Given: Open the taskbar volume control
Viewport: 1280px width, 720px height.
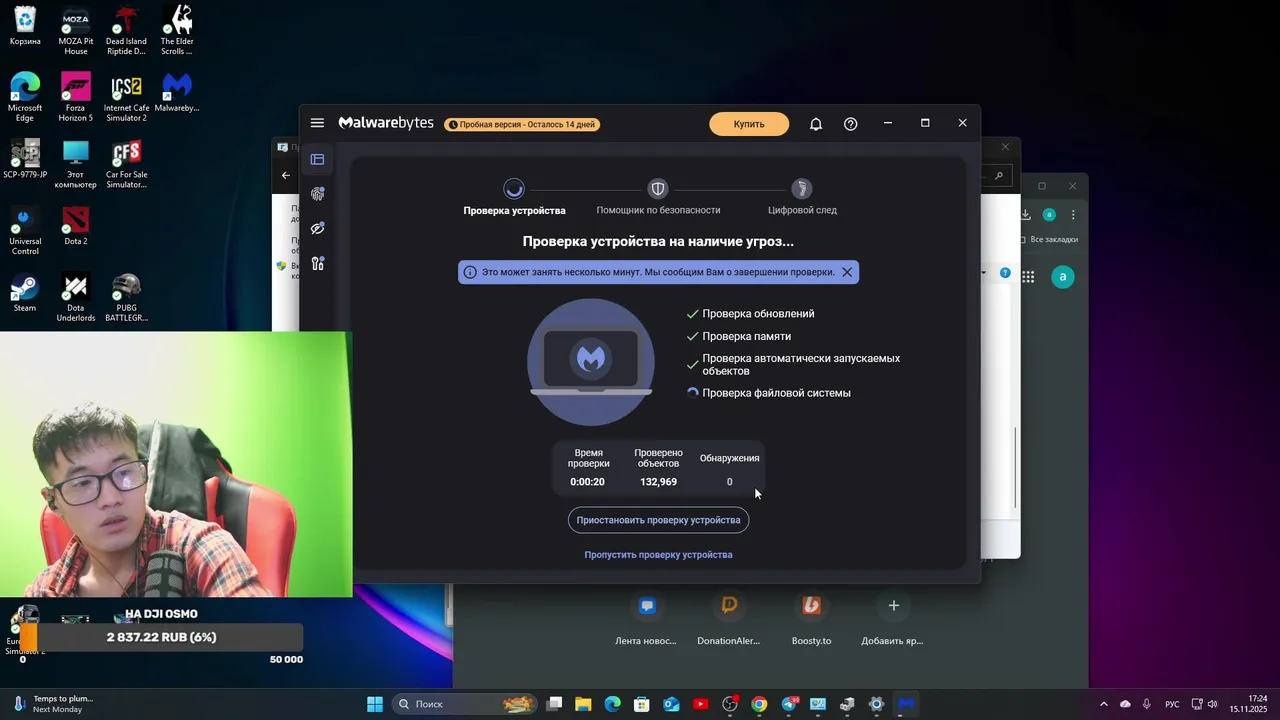Looking at the screenshot, I should click(x=1213, y=704).
